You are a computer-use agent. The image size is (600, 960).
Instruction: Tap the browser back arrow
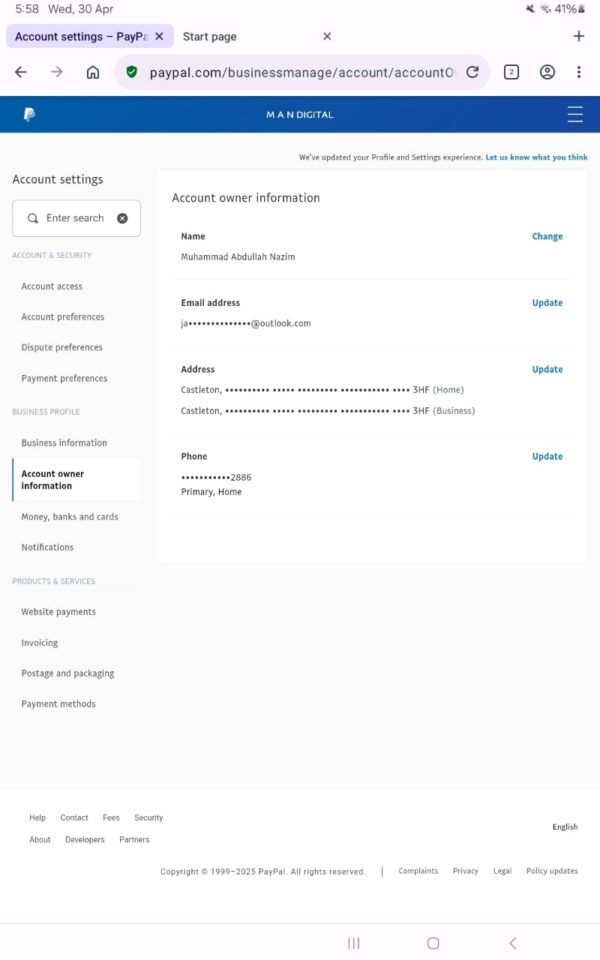click(x=21, y=72)
